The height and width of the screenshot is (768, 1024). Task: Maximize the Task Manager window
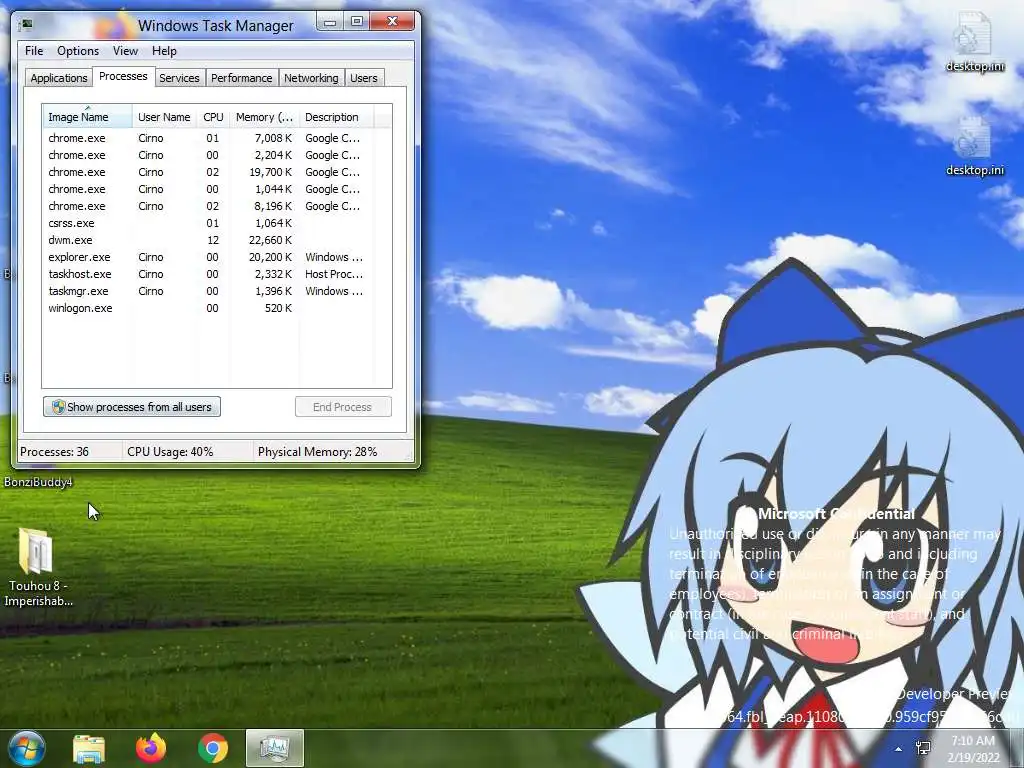click(x=357, y=22)
